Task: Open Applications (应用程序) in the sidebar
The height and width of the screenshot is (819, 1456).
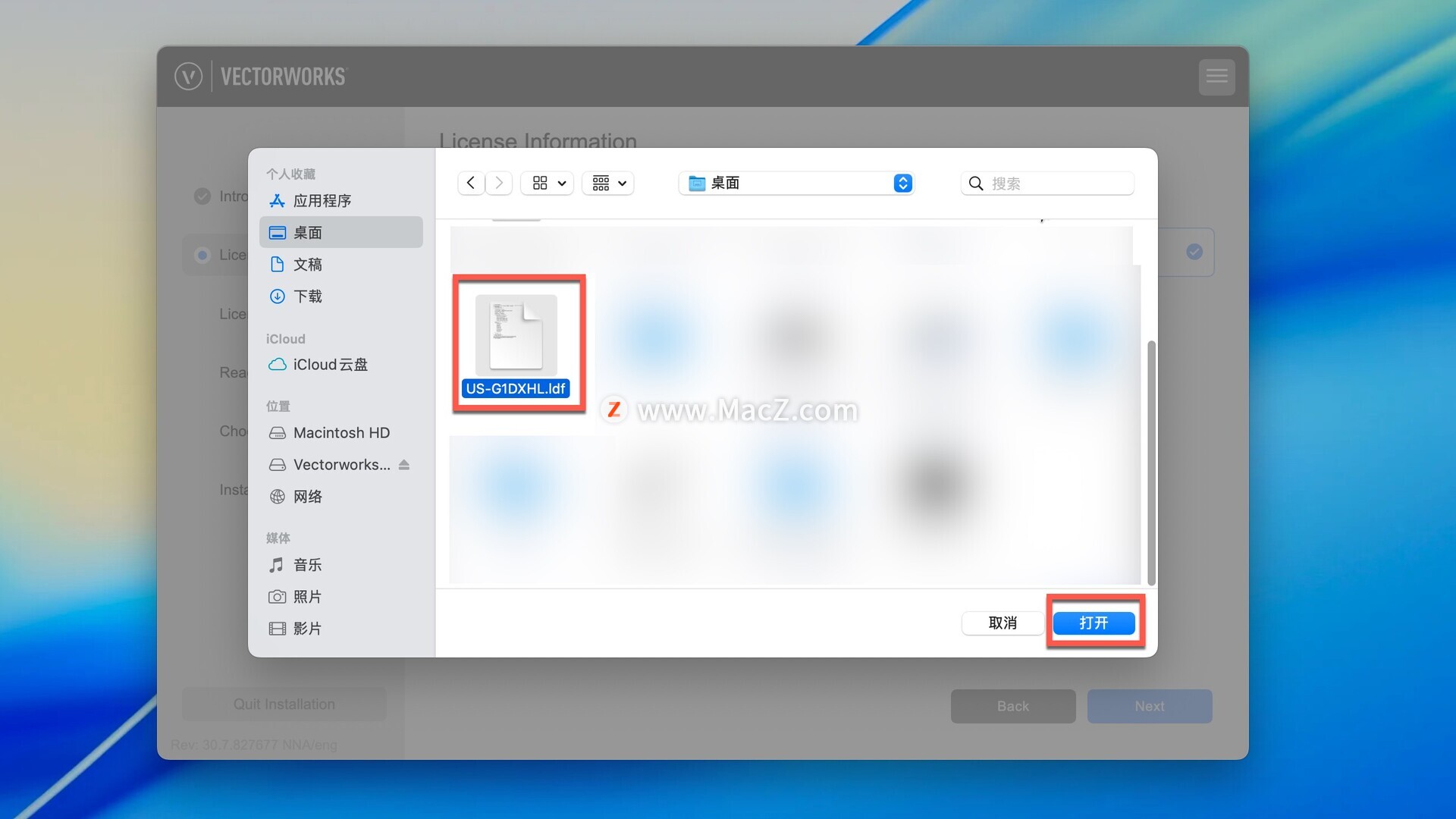Action: click(x=322, y=200)
